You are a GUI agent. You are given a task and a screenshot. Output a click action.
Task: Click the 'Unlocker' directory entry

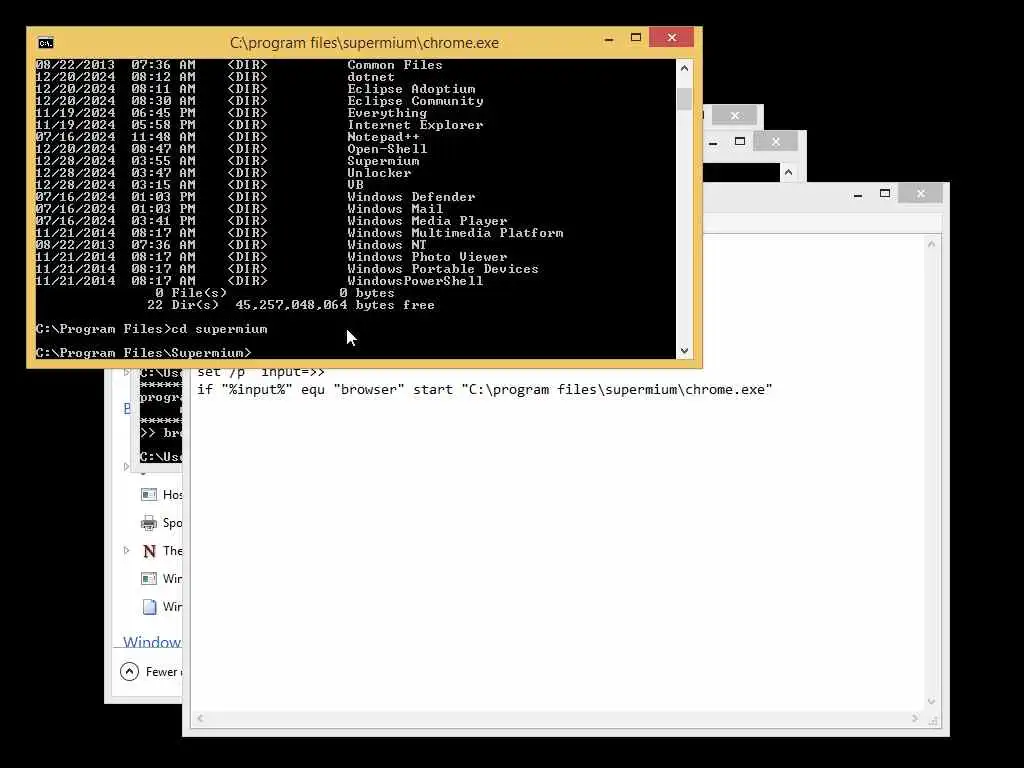coord(379,173)
